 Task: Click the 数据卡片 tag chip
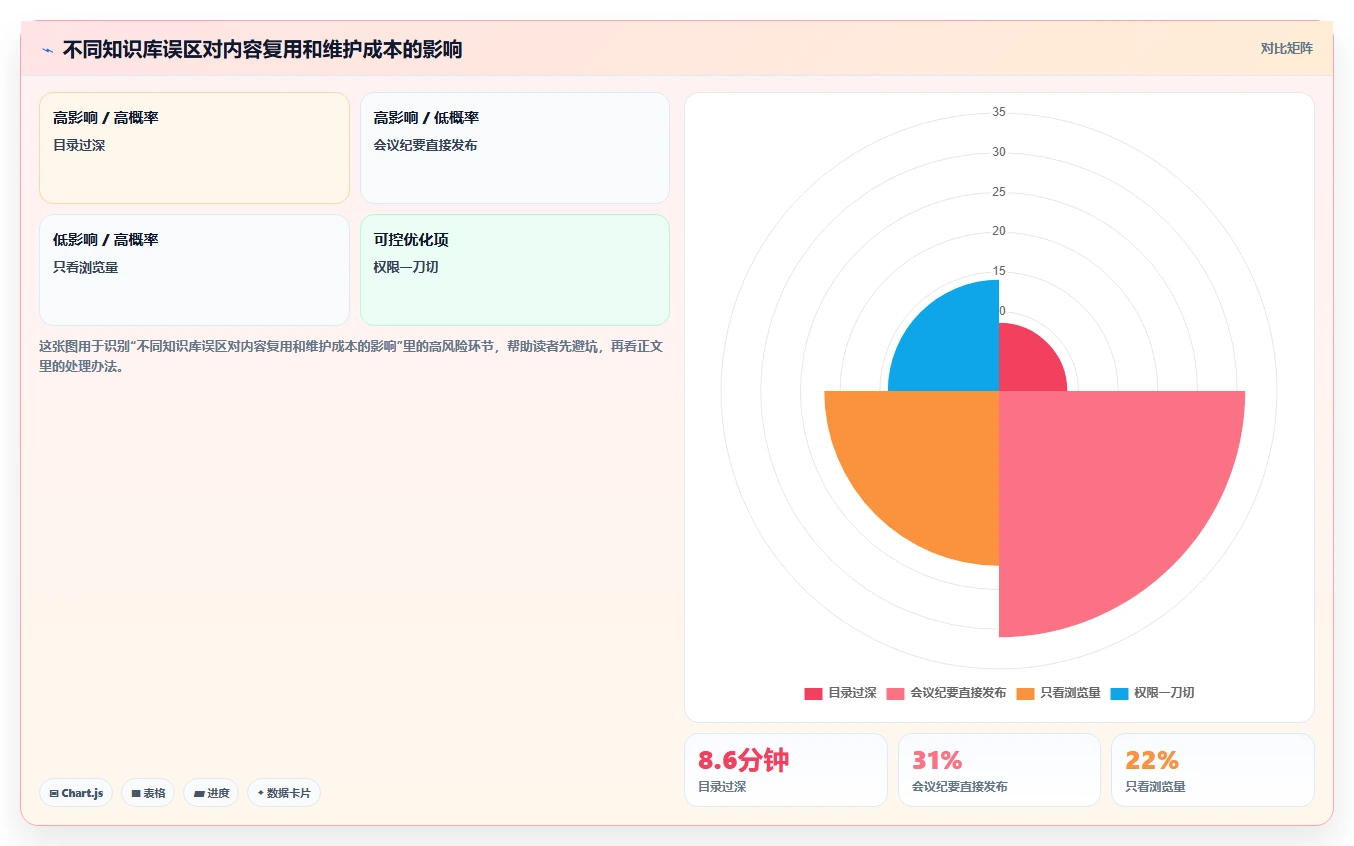click(284, 793)
